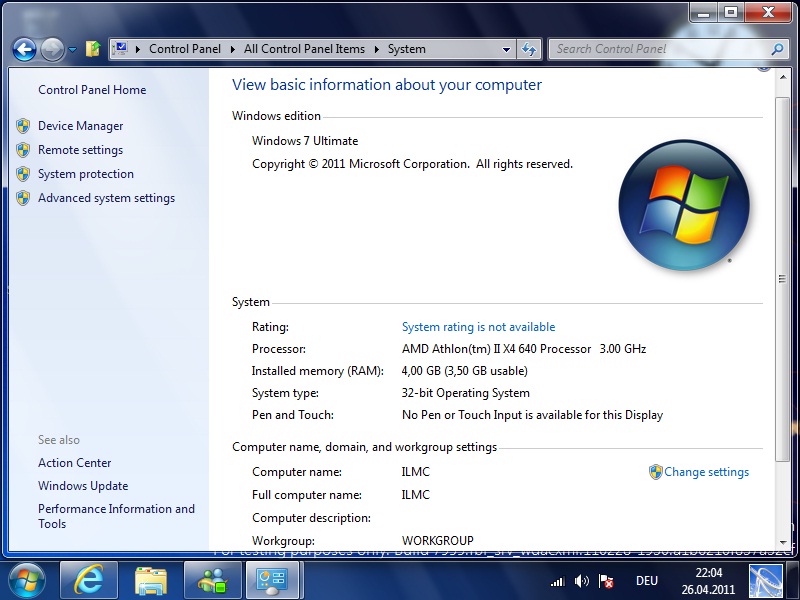This screenshot has width=800, height=600.
Task: Click the Forward navigation arrow
Action: click(53, 49)
